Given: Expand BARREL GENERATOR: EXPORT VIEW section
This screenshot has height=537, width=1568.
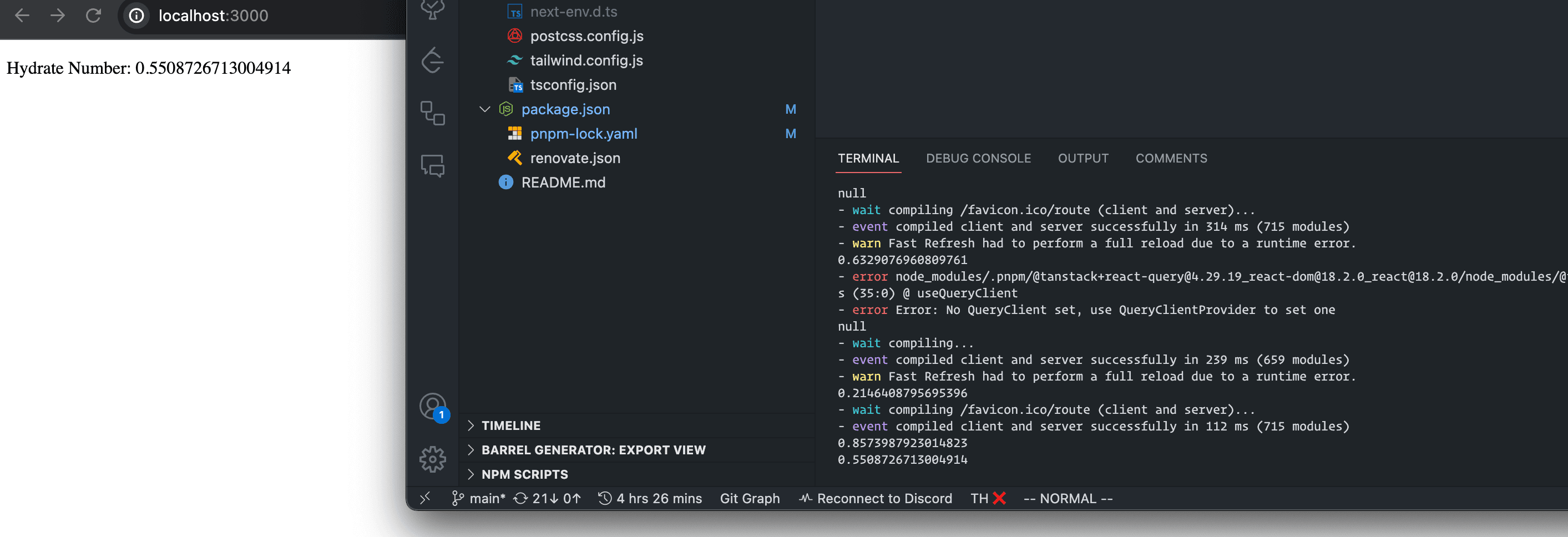Looking at the screenshot, I should coord(636,450).
